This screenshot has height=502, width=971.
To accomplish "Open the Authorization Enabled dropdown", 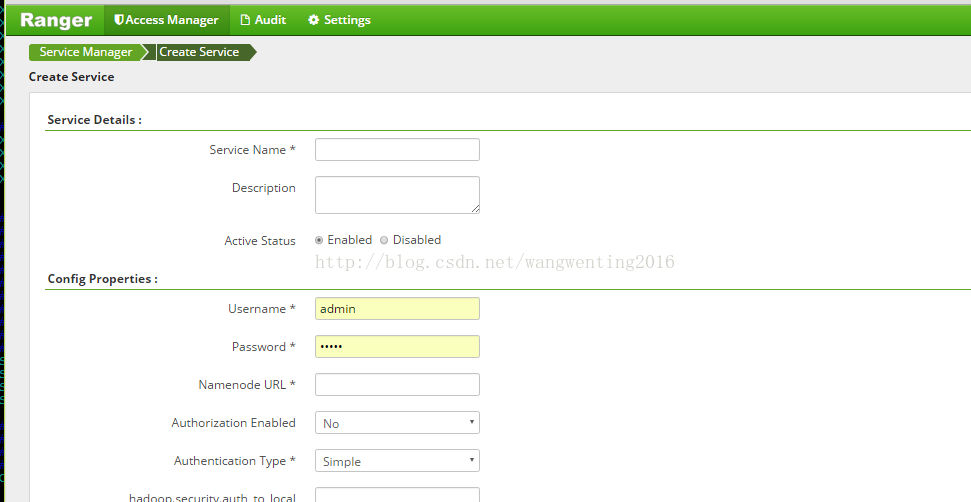I will [x=397, y=423].
